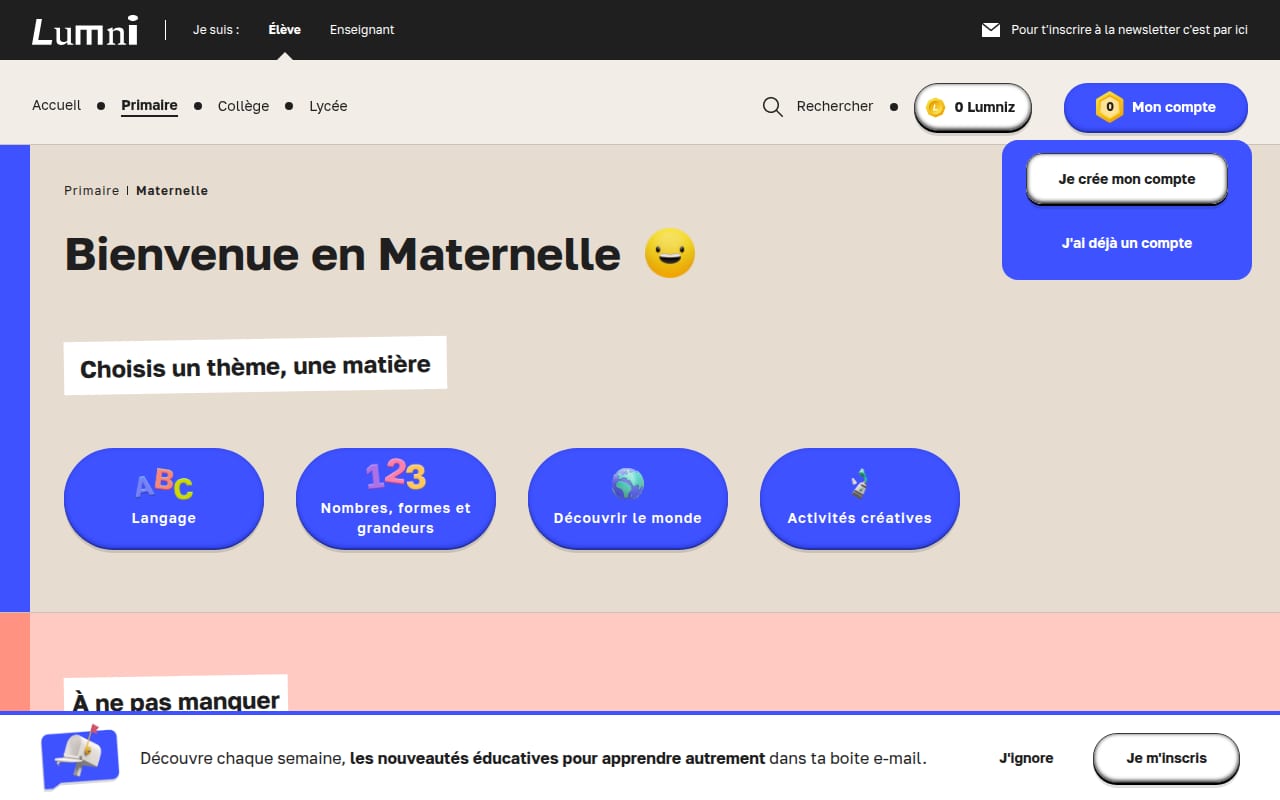Viewport: 1280px width, 800px height.
Task: Click the paintbrush icon on Activités créatives
Action: (860, 484)
